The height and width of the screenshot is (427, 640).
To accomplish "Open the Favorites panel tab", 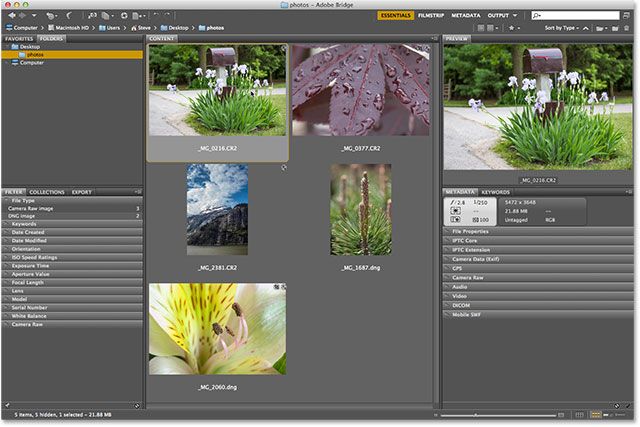I will (18, 38).
